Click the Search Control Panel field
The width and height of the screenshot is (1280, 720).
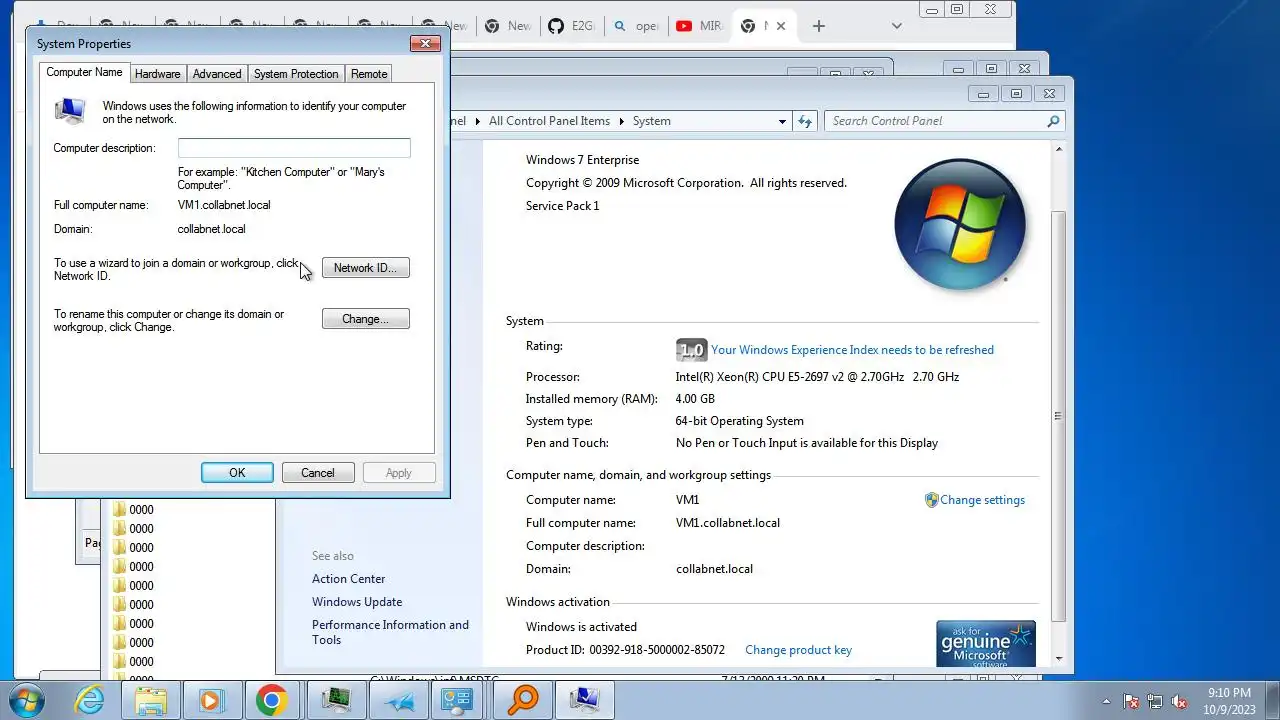pyautogui.click(x=936, y=121)
